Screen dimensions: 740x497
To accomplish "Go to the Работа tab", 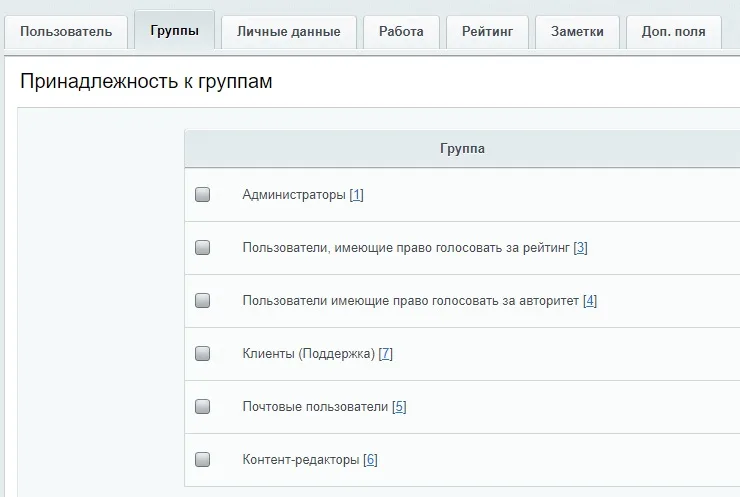I will point(401,32).
